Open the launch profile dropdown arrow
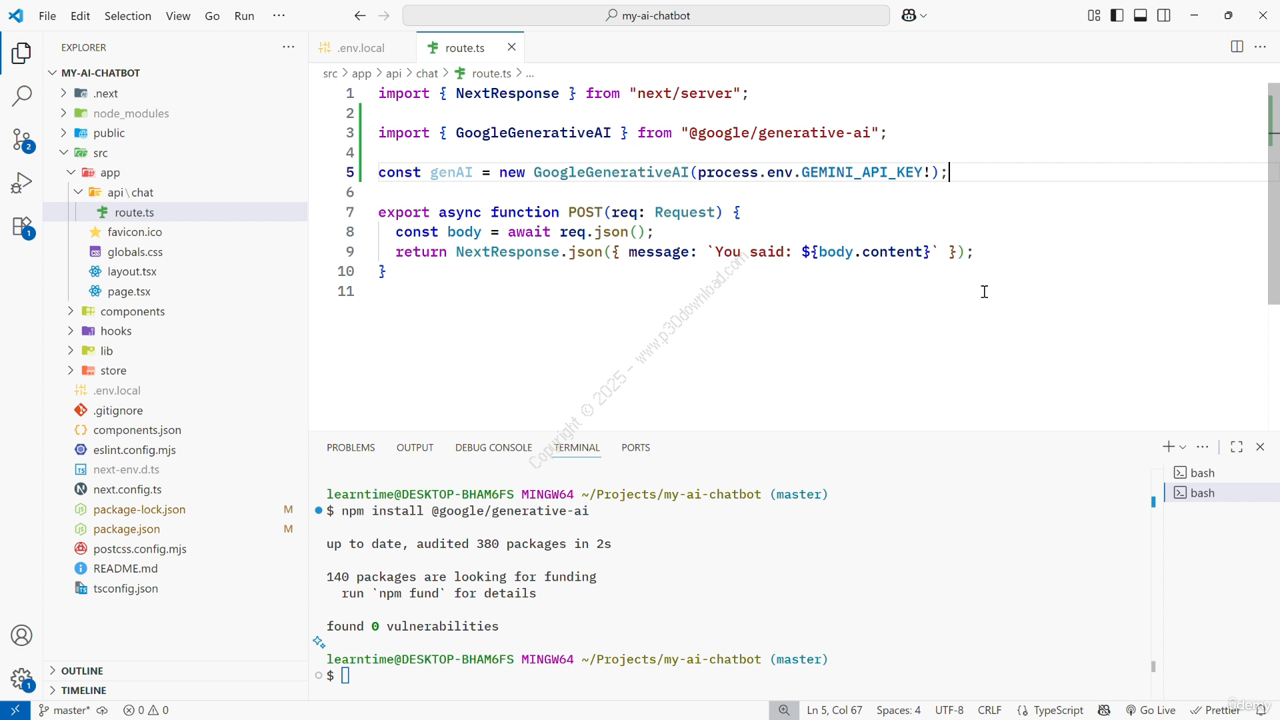Image resolution: width=1280 pixels, height=720 pixels. (1182, 447)
